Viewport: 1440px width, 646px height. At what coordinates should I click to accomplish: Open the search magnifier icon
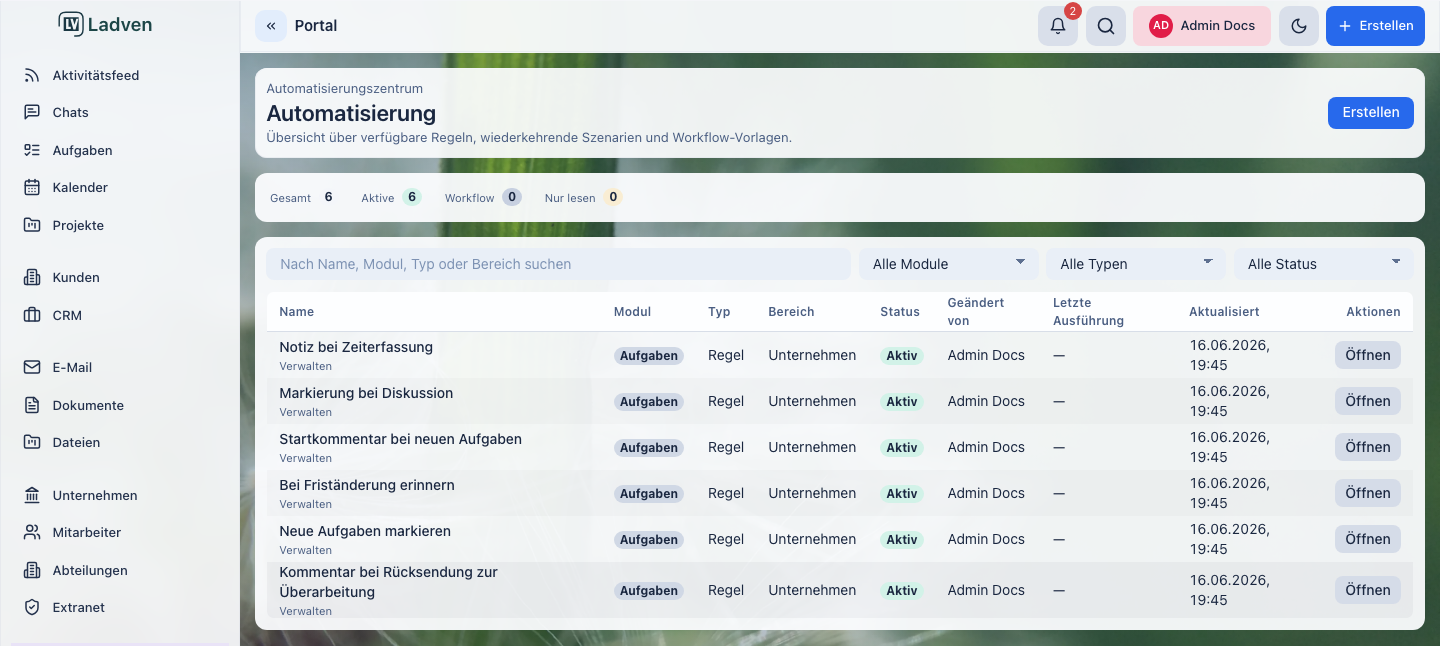1106,26
